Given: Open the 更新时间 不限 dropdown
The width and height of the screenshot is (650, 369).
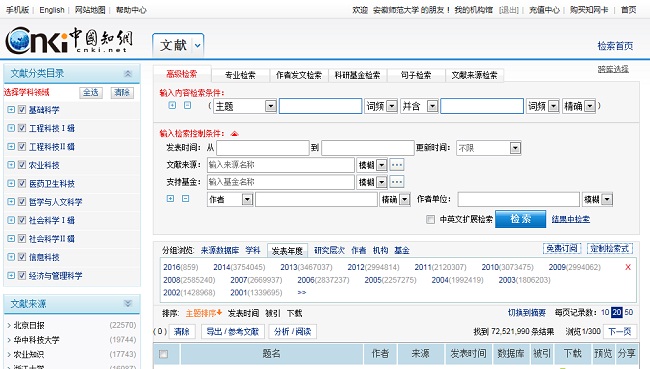Looking at the screenshot, I should [488, 148].
